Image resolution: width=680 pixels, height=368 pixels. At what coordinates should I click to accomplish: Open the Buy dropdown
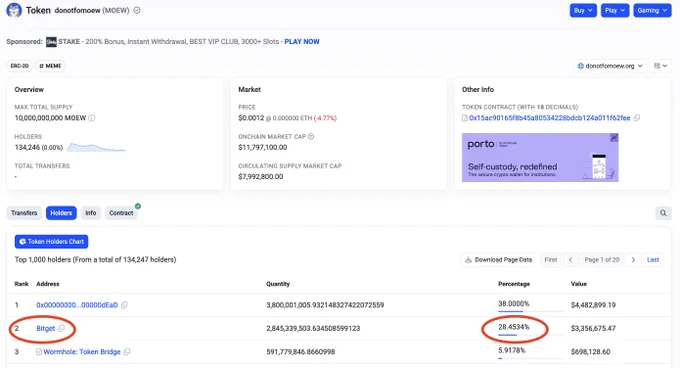[583, 10]
